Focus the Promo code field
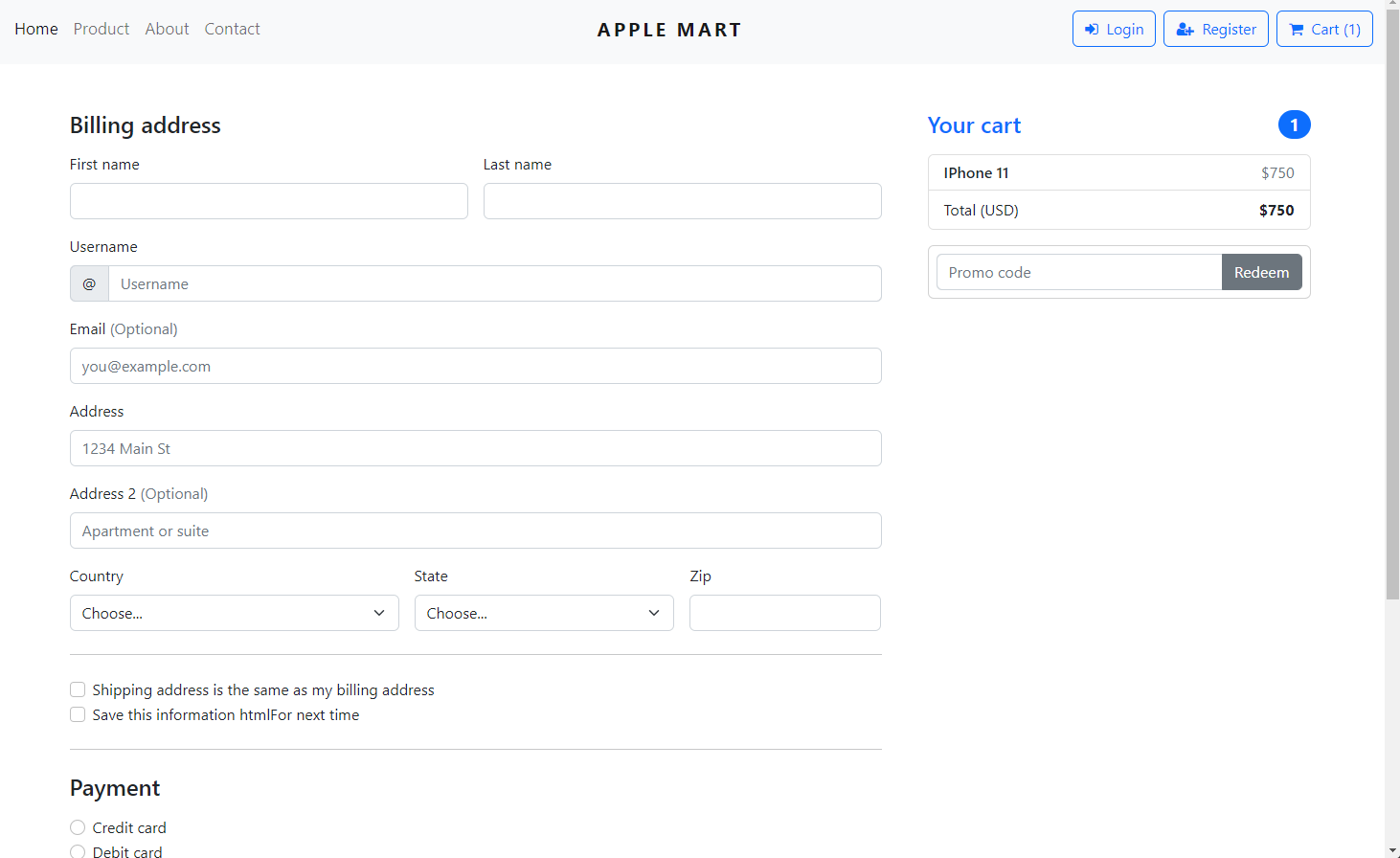This screenshot has height=858, width=1400. point(1078,272)
